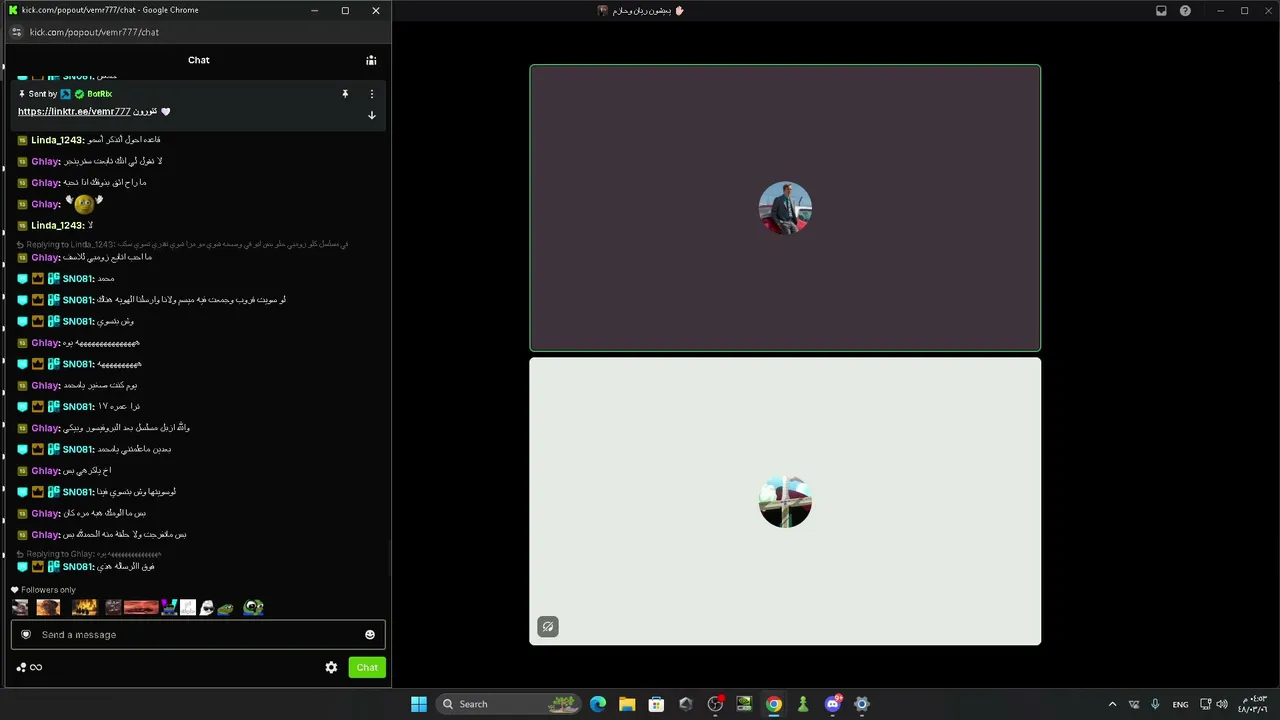
Task: Open chat settings gear icon
Action: pos(331,668)
